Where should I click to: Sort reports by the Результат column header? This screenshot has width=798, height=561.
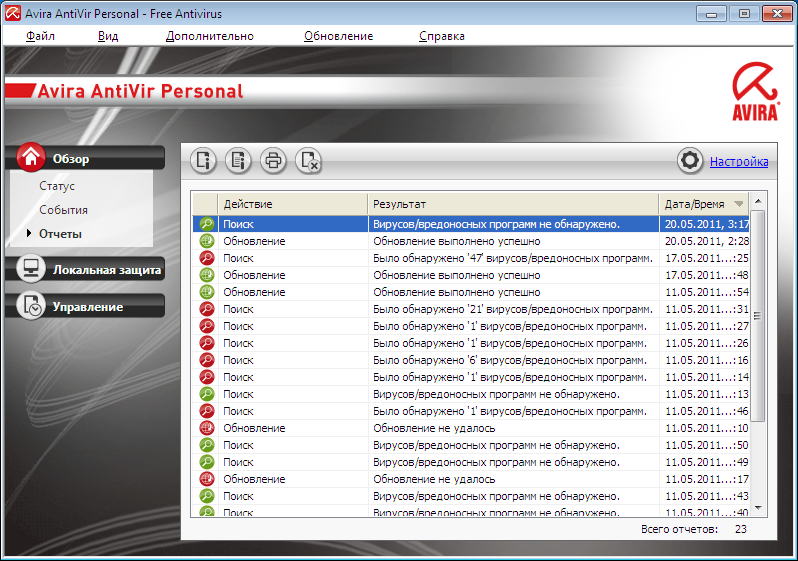[513, 204]
